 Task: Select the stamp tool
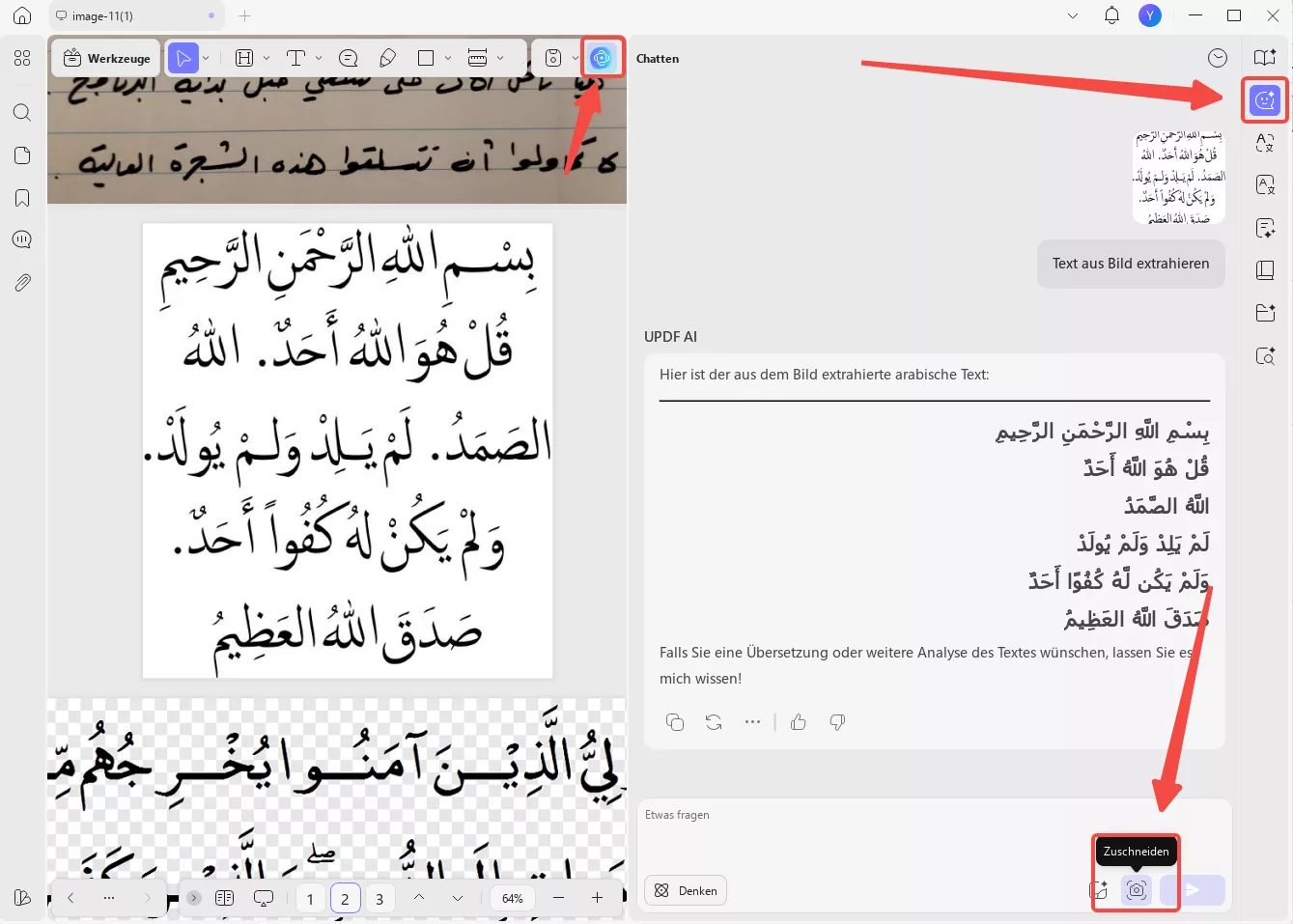[x=553, y=57]
